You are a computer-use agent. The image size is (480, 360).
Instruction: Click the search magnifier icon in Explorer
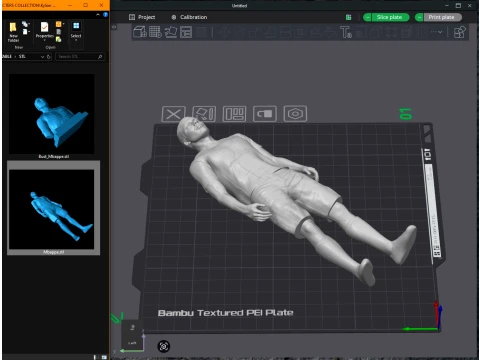100,57
